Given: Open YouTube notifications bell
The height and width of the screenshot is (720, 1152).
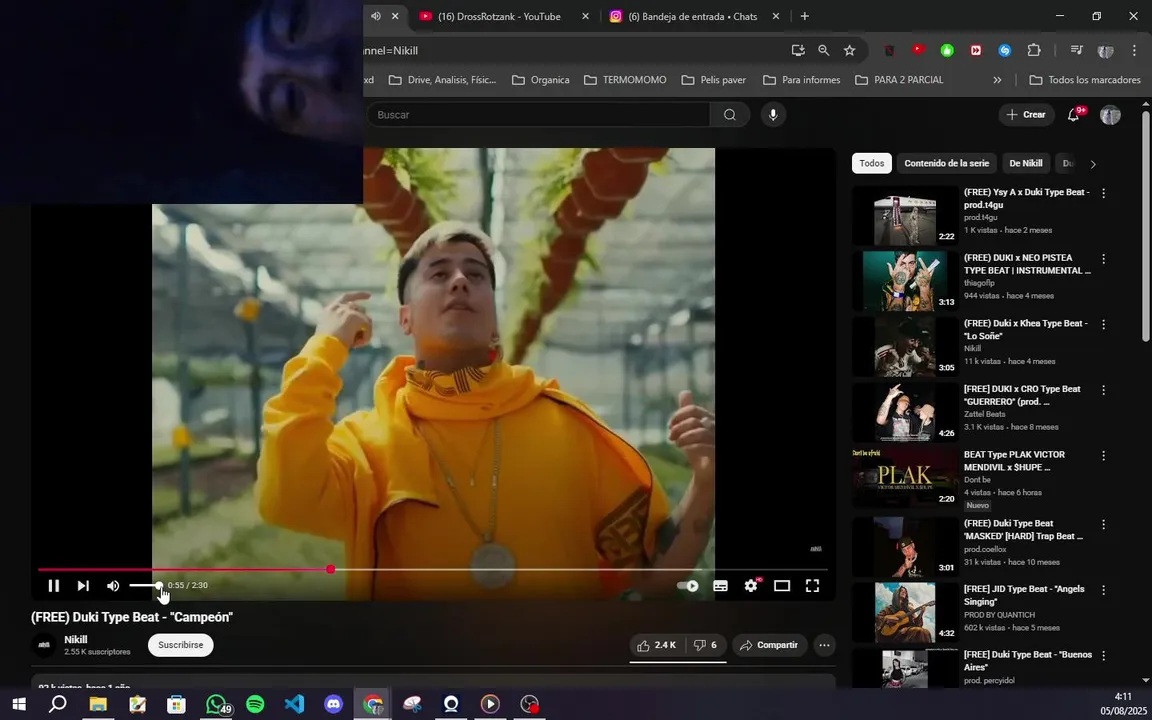Looking at the screenshot, I should [1074, 115].
